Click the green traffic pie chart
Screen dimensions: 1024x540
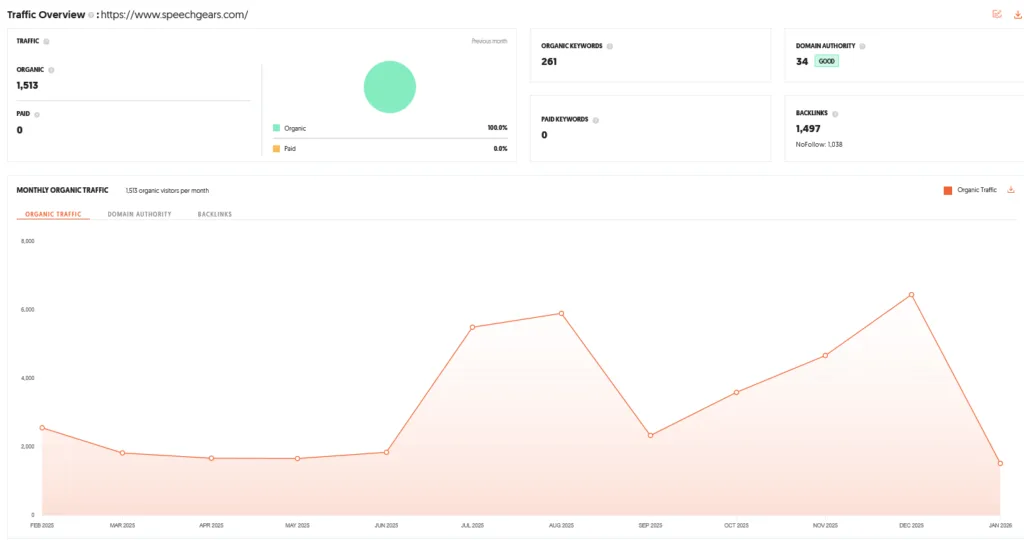coord(390,87)
